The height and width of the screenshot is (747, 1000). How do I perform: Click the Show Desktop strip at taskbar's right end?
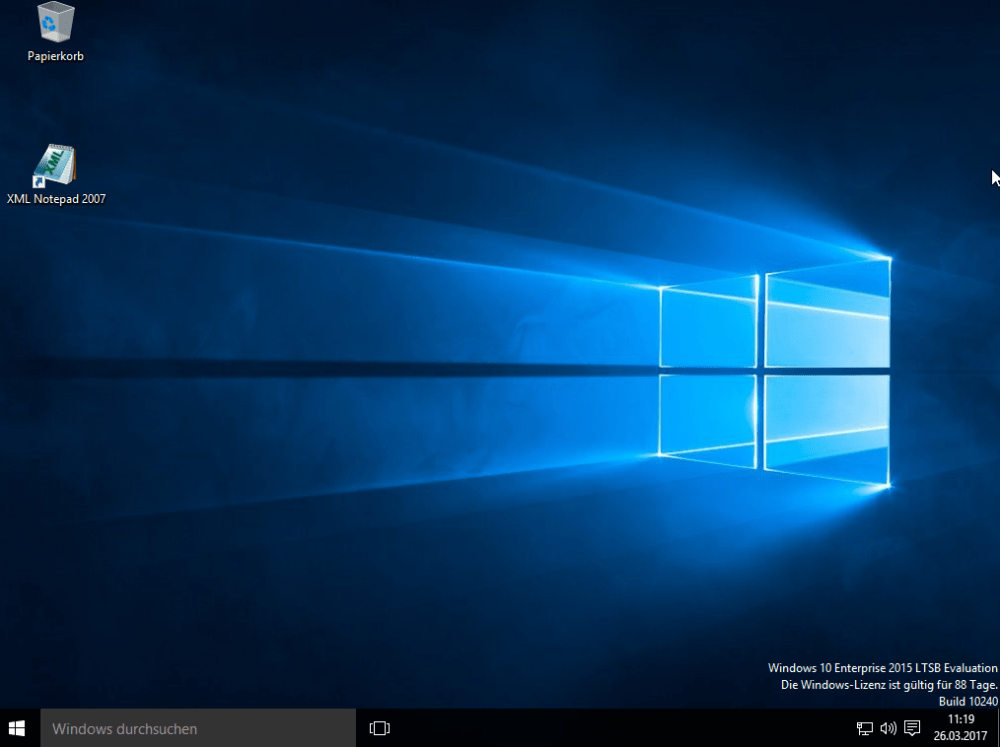point(997,728)
